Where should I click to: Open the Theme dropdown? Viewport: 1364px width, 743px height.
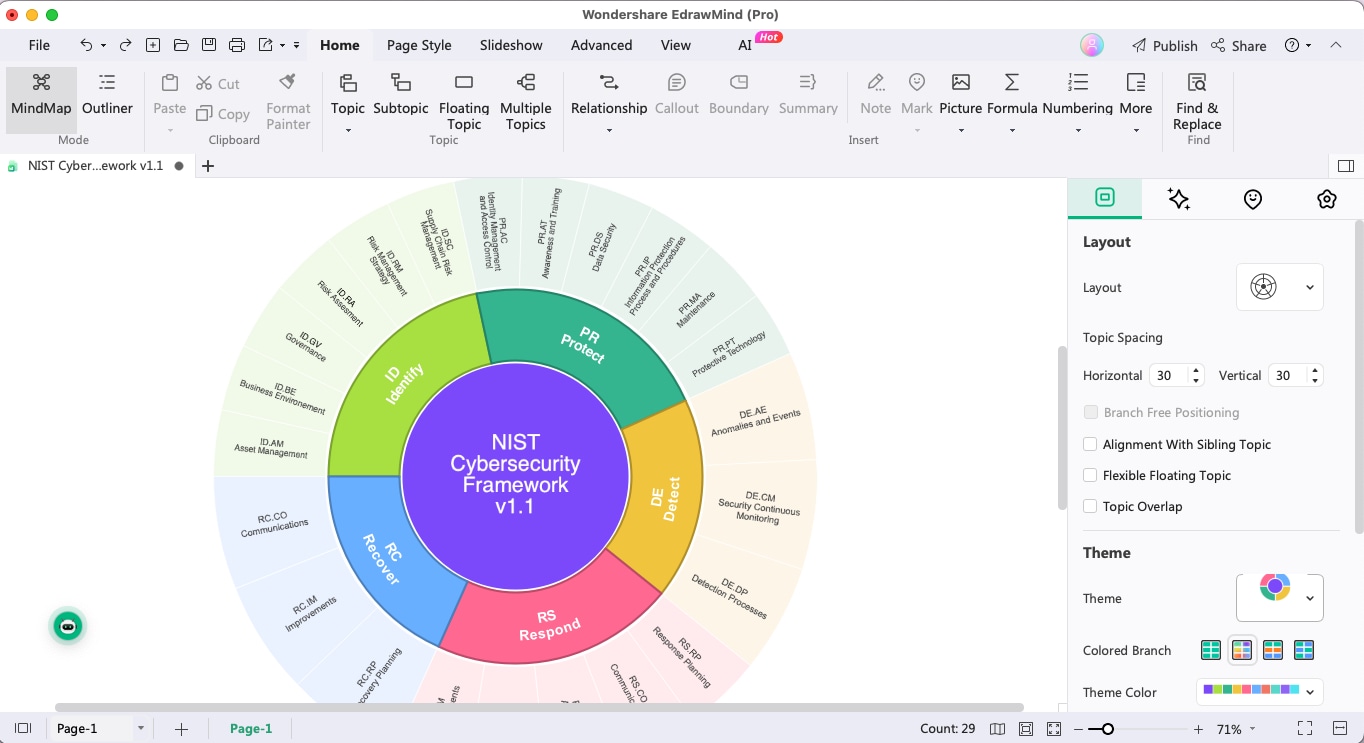(x=1280, y=597)
